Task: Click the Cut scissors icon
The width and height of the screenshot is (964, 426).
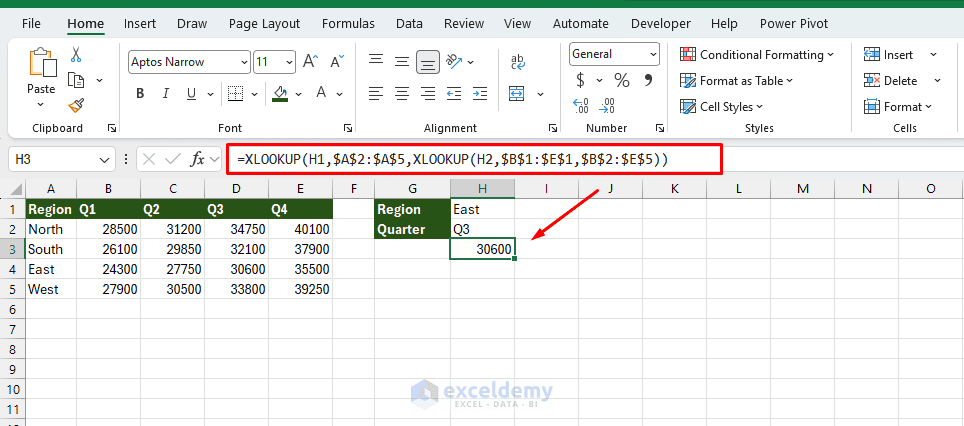Action: coord(76,55)
